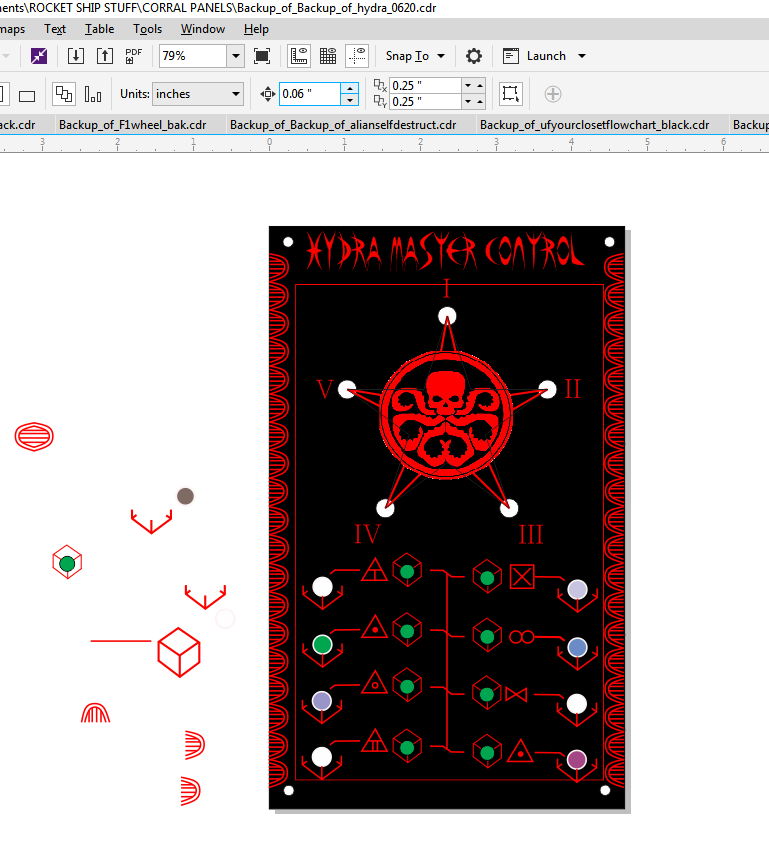Click the nudge distance arrows icon

(268, 94)
